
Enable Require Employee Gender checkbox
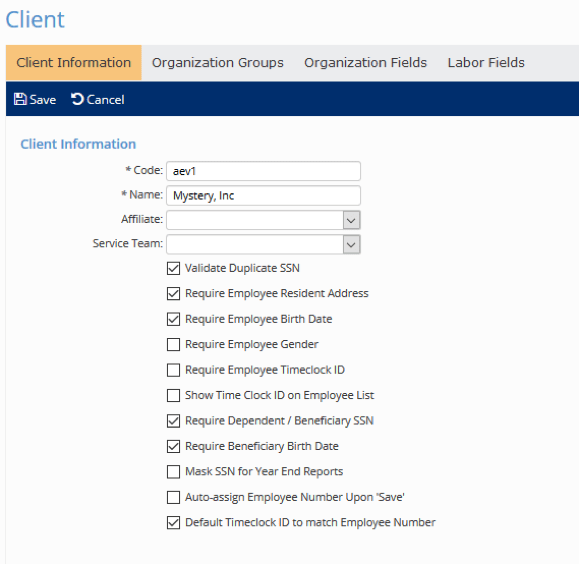(174, 345)
